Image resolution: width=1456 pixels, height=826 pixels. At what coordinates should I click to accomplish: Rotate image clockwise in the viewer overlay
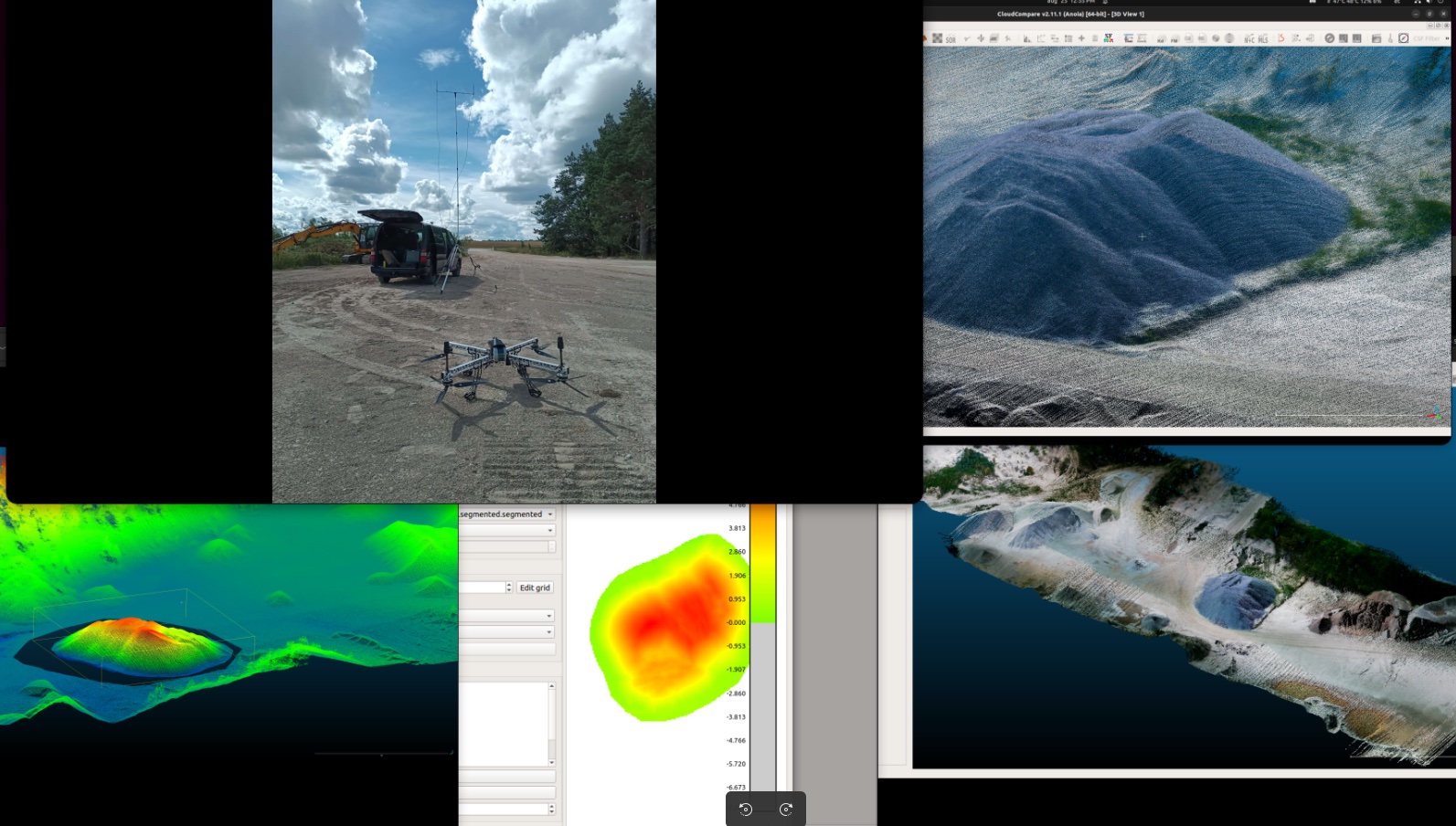pos(786,810)
